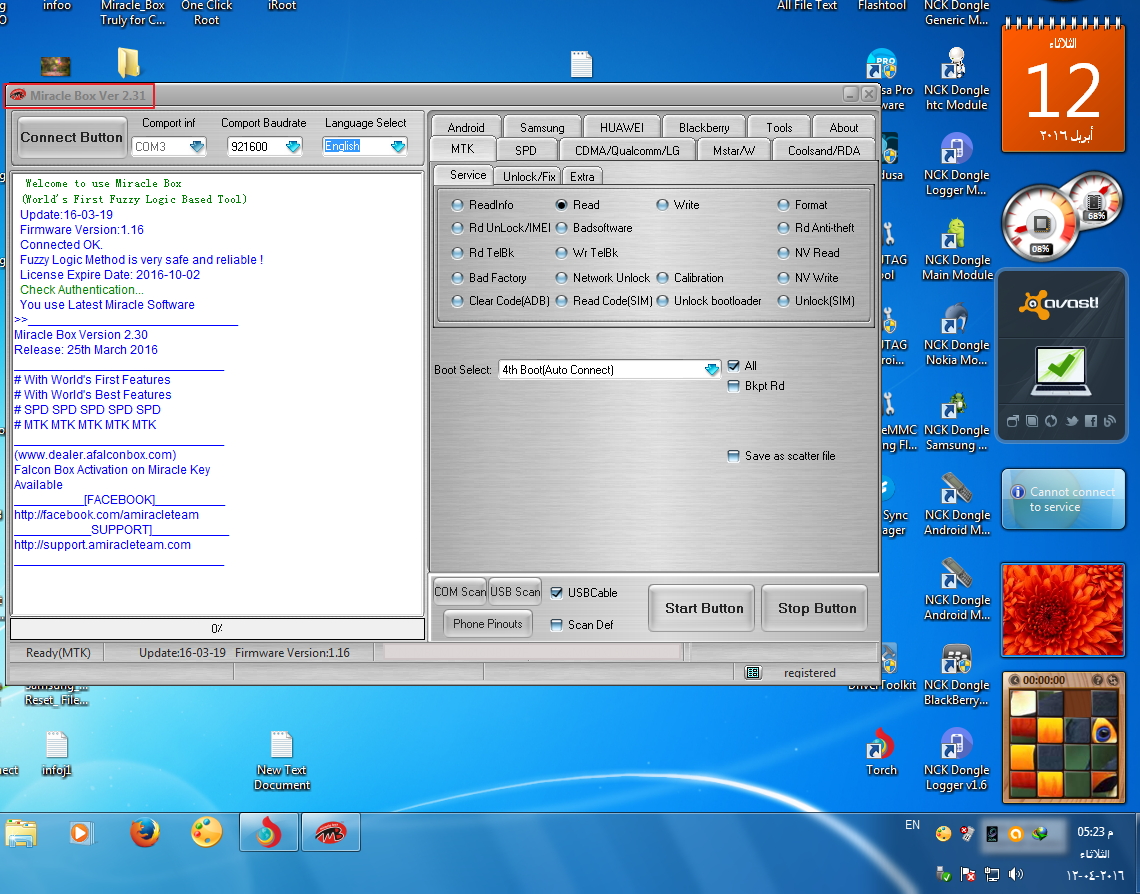Select the Write radio option

[662, 205]
